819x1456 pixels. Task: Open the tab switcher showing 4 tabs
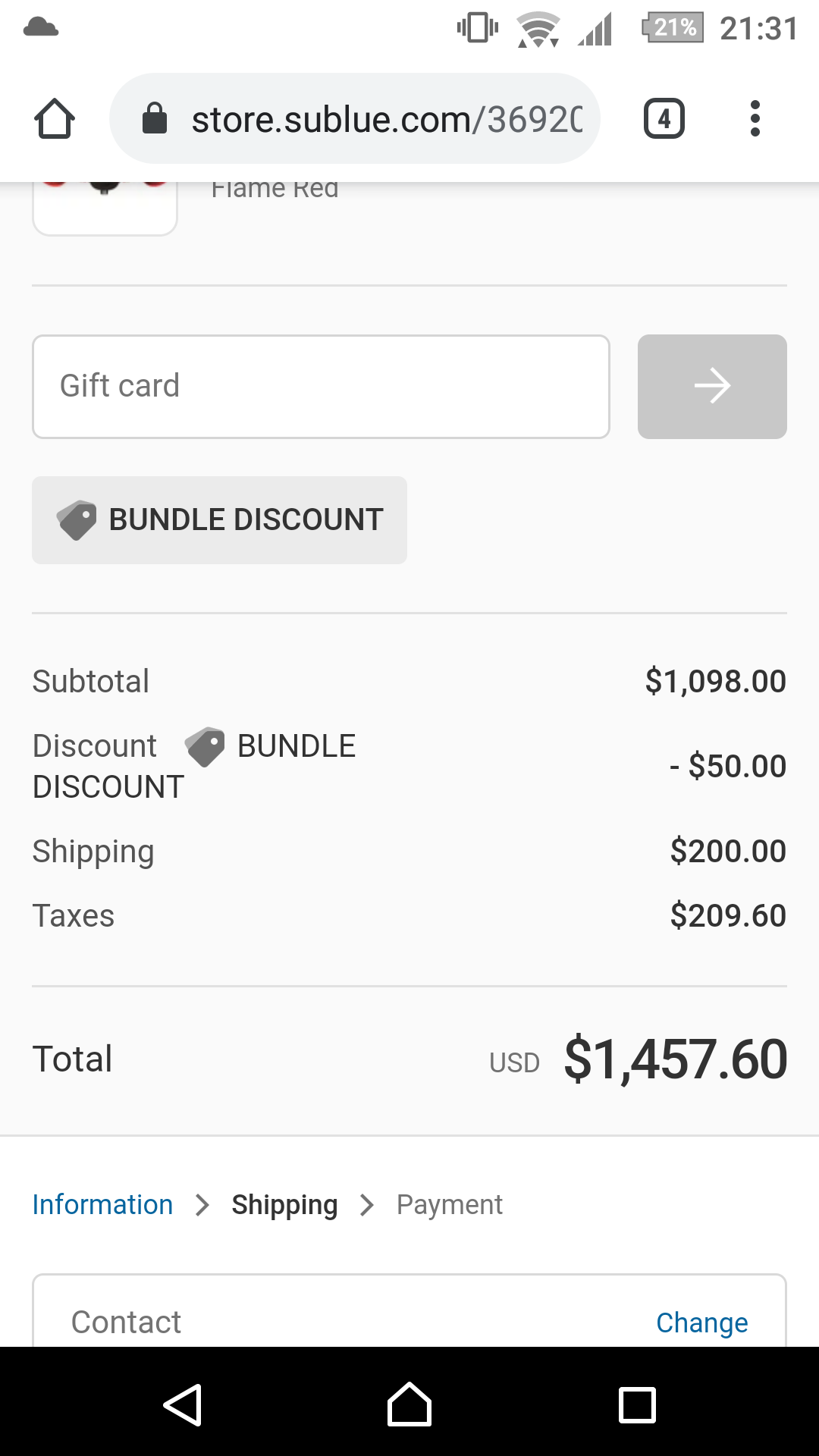(664, 119)
